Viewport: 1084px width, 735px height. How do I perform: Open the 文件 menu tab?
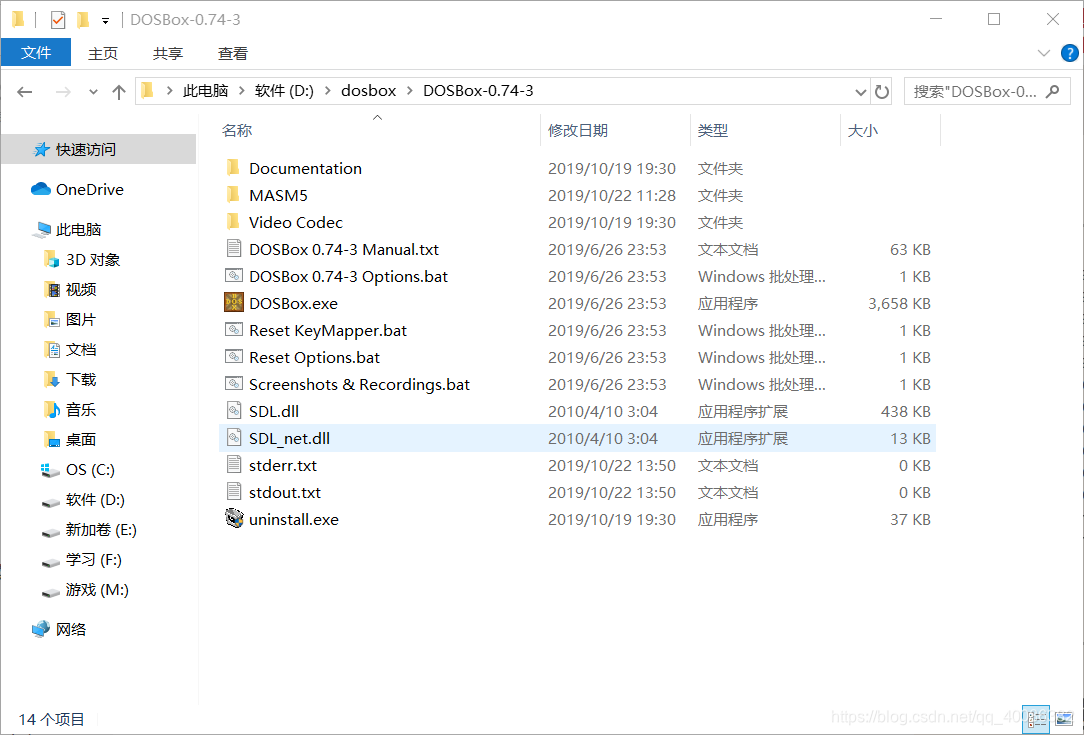tap(36, 53)
